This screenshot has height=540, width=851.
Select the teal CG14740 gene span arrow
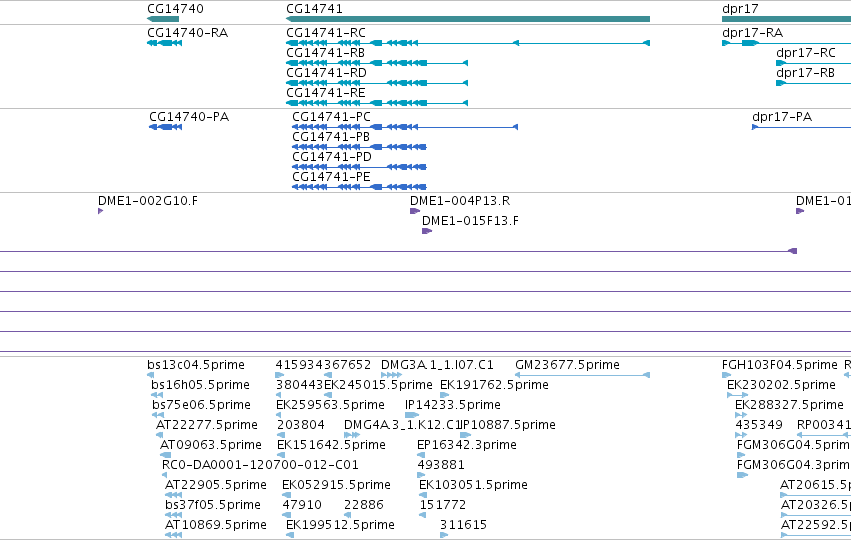click(x=163, y=19)
